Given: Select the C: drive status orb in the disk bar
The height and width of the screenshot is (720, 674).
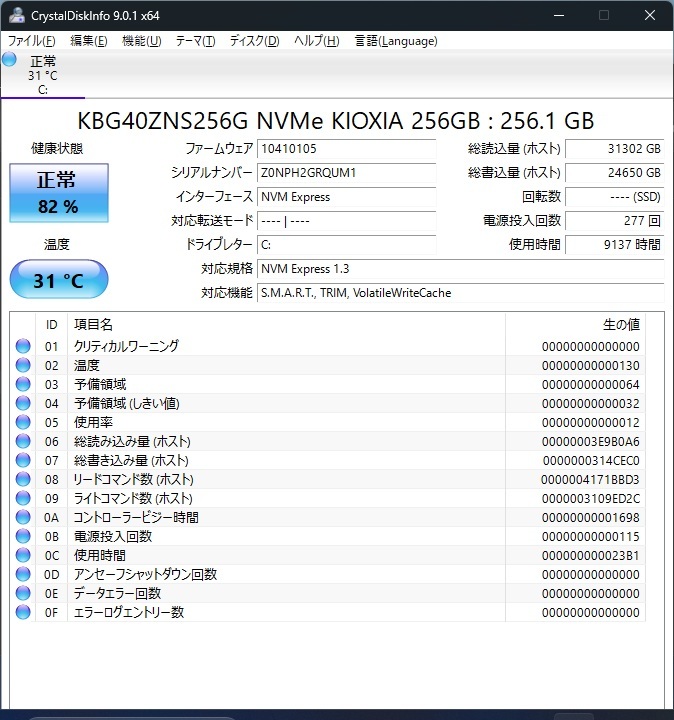Looking at the screenshot, I should (x=9, y=60).
